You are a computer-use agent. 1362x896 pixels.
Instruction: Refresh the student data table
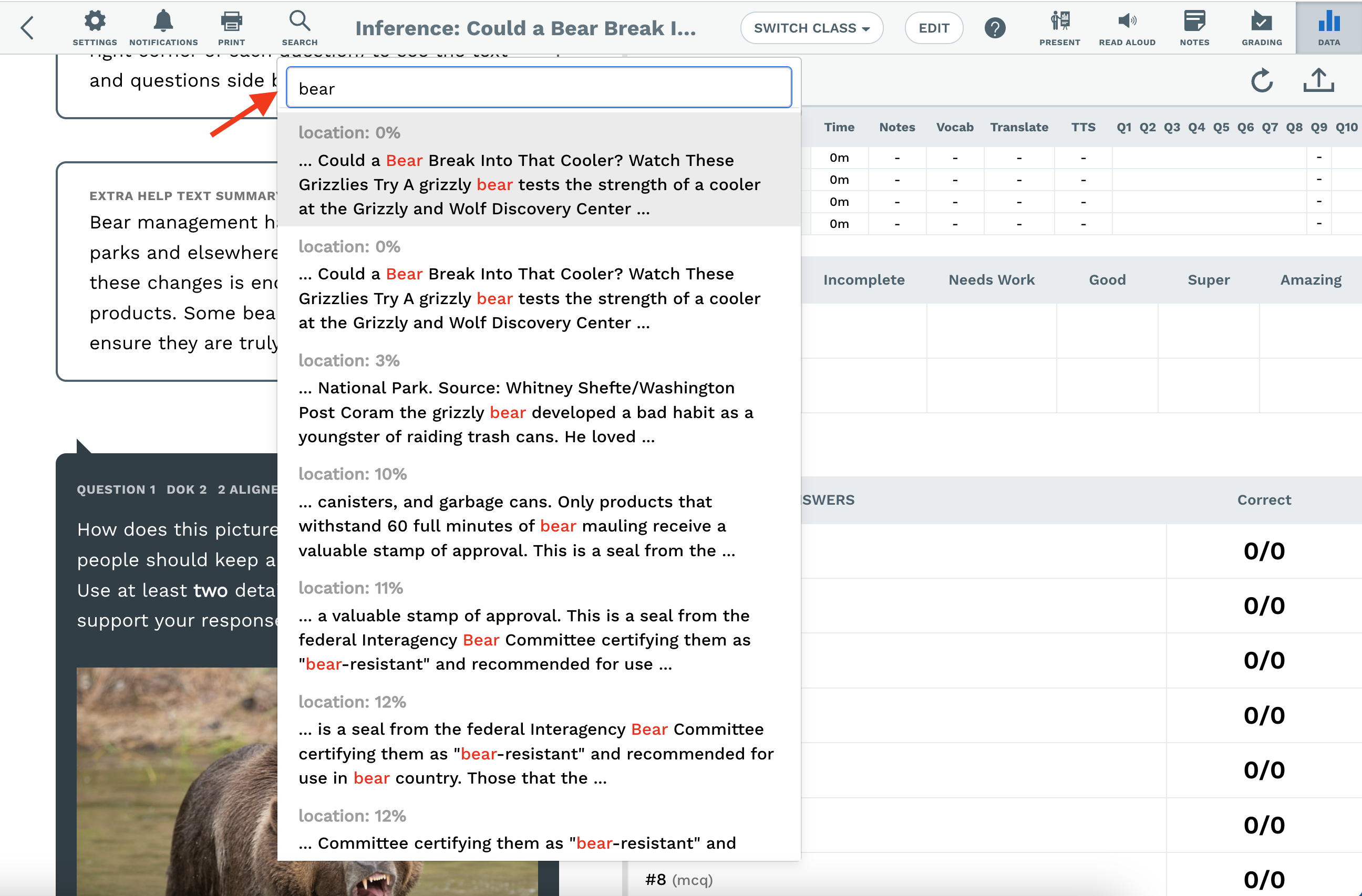tap(1262, 81)
